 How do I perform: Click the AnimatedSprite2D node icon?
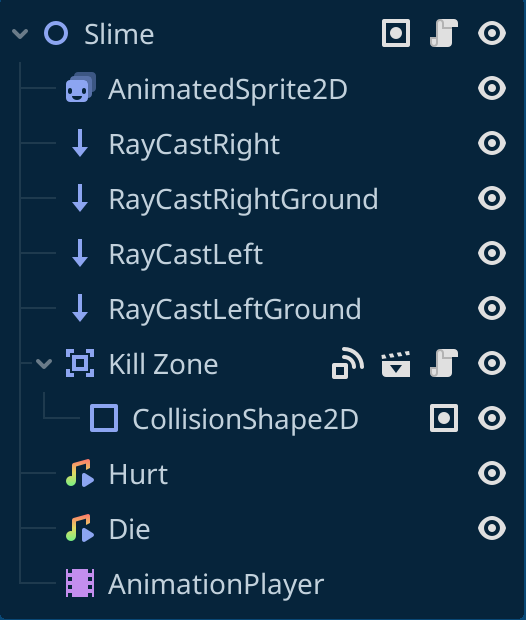(81, 87)
